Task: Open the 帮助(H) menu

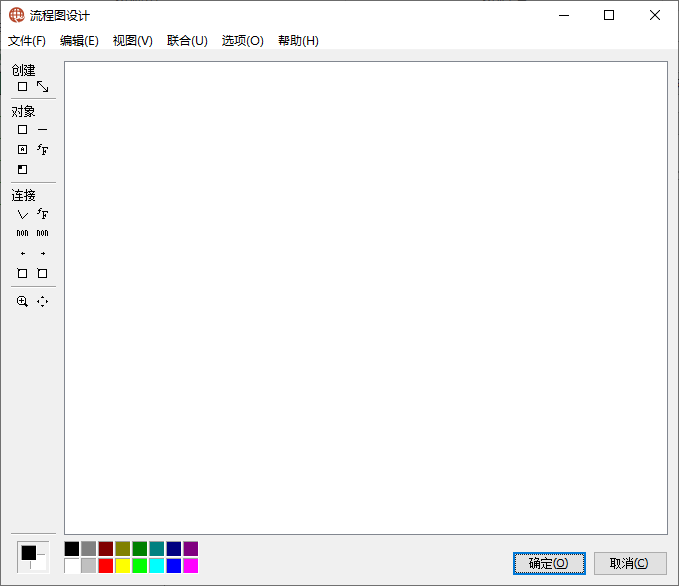Action: [x=298, y=41]
